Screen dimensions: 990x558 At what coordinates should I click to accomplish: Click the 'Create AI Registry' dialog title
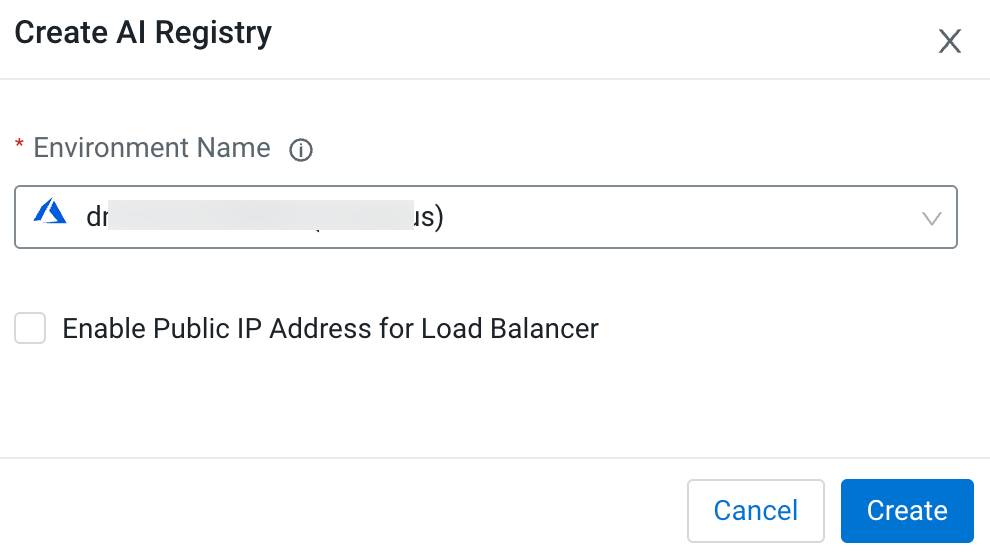pyautogui.click(x=143, y=33)
